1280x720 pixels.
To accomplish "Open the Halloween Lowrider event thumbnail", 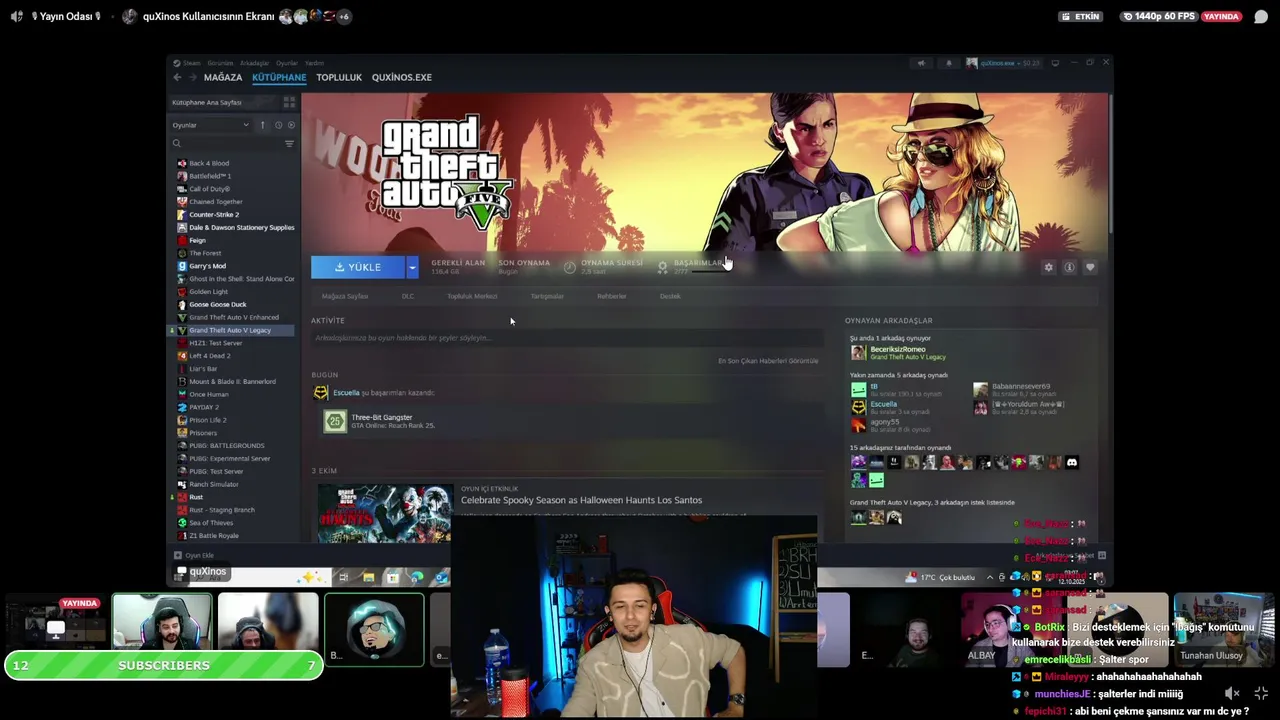I will 385,513.
